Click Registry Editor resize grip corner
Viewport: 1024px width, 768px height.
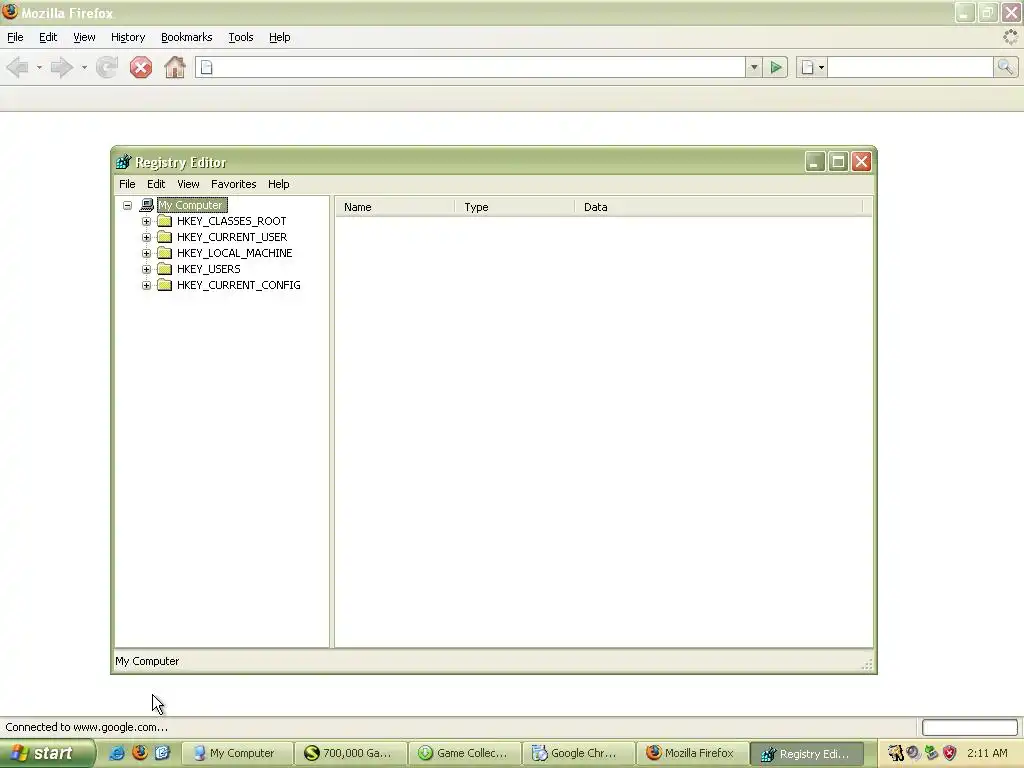pyautogui.click(x=867, y=665)
